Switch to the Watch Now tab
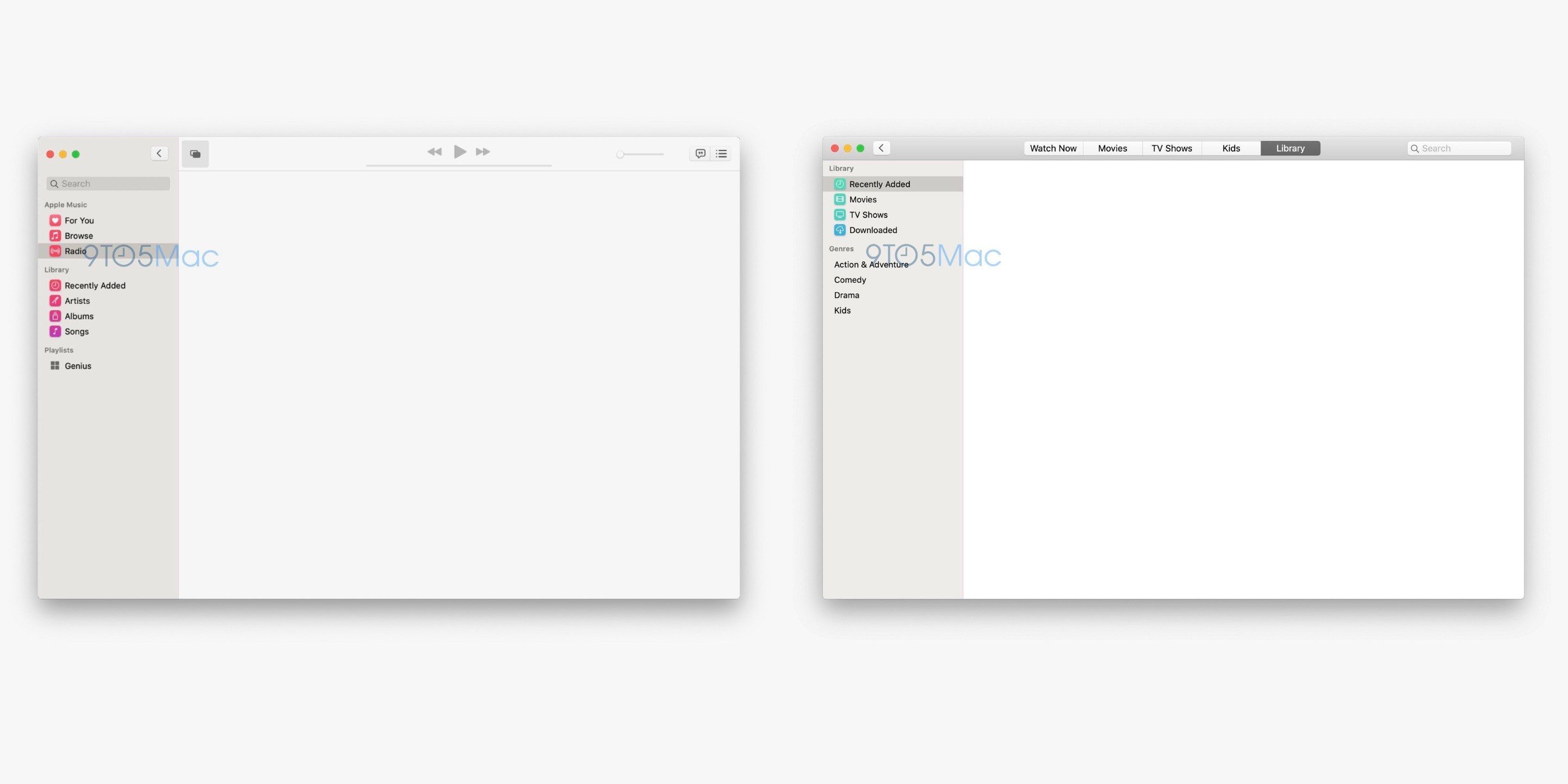Image resolution: width=1568 pixels, height=784 pixels. 1053,148
